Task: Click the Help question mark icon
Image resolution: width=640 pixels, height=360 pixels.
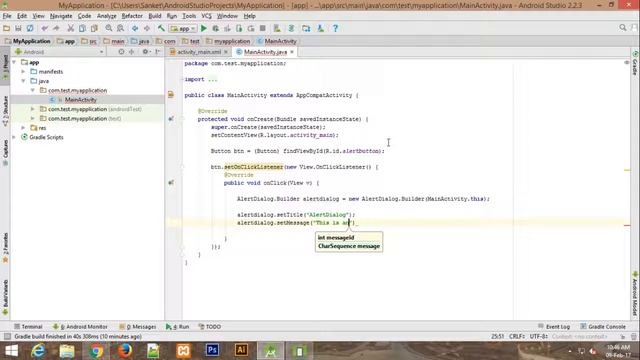Action: [335, 28]
